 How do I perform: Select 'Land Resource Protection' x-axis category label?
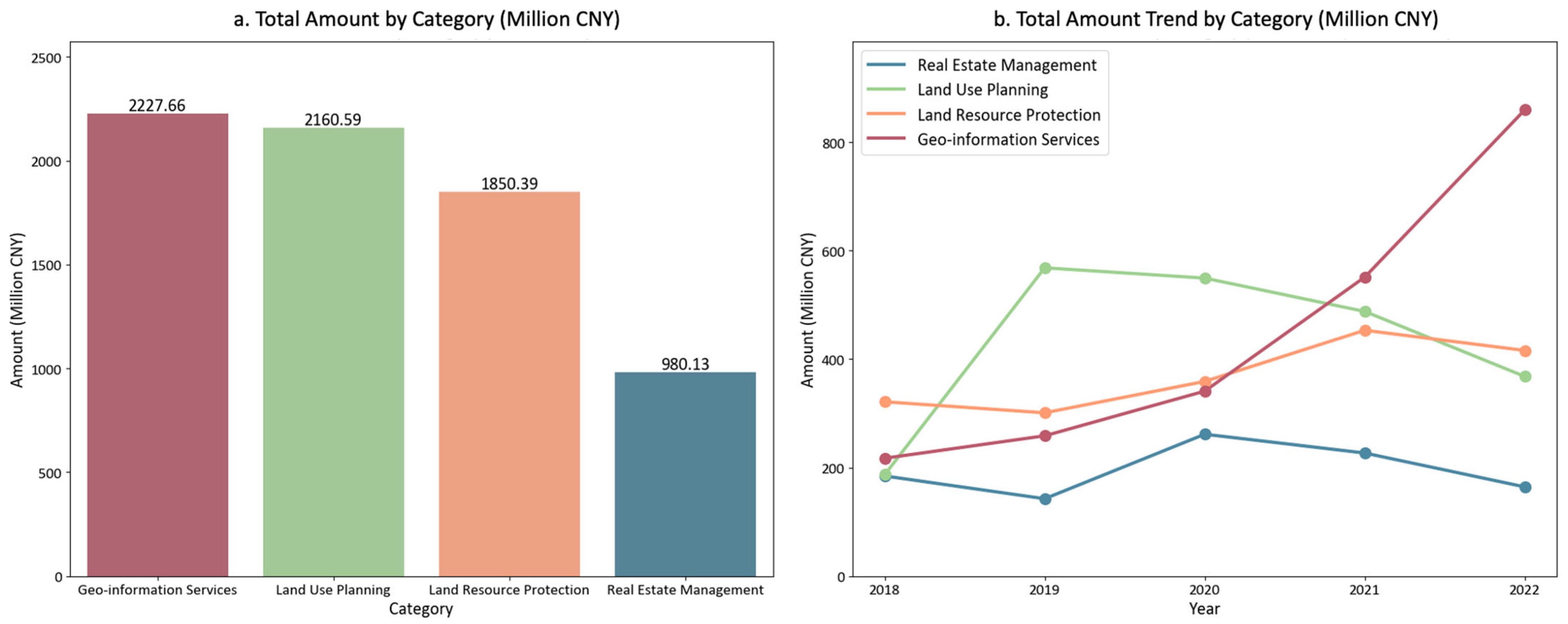(509, 589)
